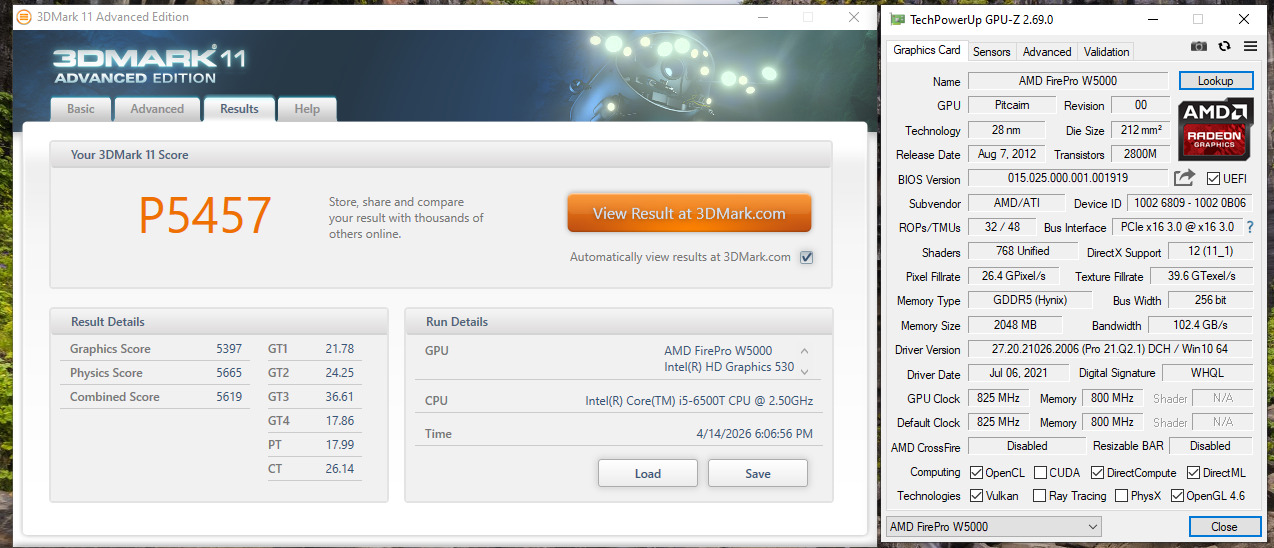The image size is (1274, 548).
Task: Click the CT value 26.14
Action: pyautogui.click(x=339, y=469)
